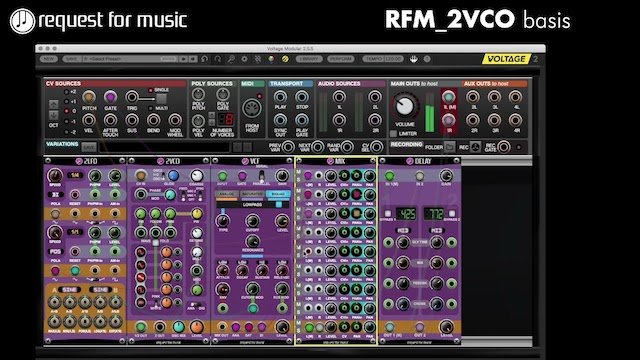Click the TRIG jack in CV Sources

pos(131,97)
